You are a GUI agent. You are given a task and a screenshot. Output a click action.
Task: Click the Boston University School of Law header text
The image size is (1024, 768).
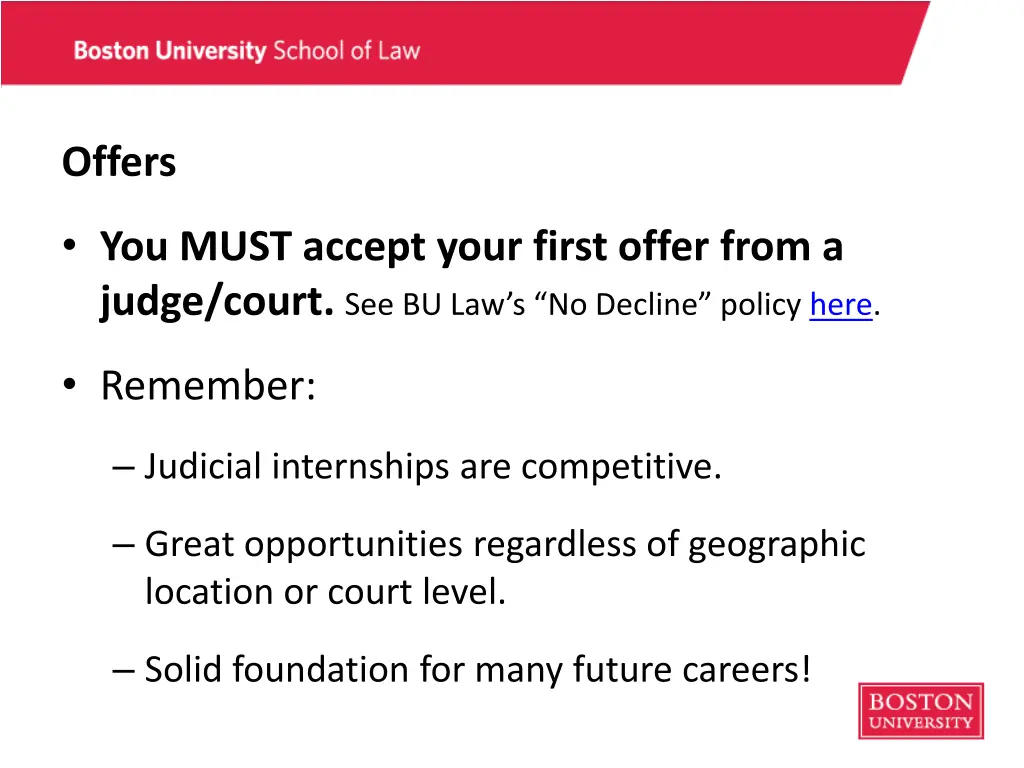[246, 50]
